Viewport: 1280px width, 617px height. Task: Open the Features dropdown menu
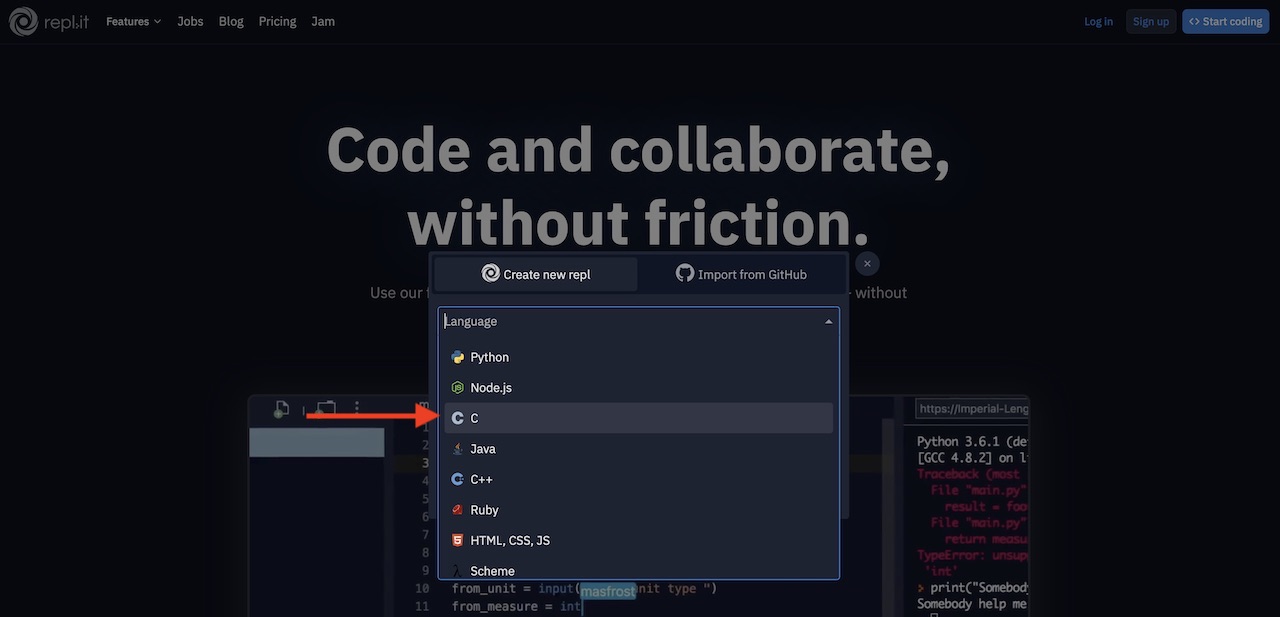[x=133, y=21]
